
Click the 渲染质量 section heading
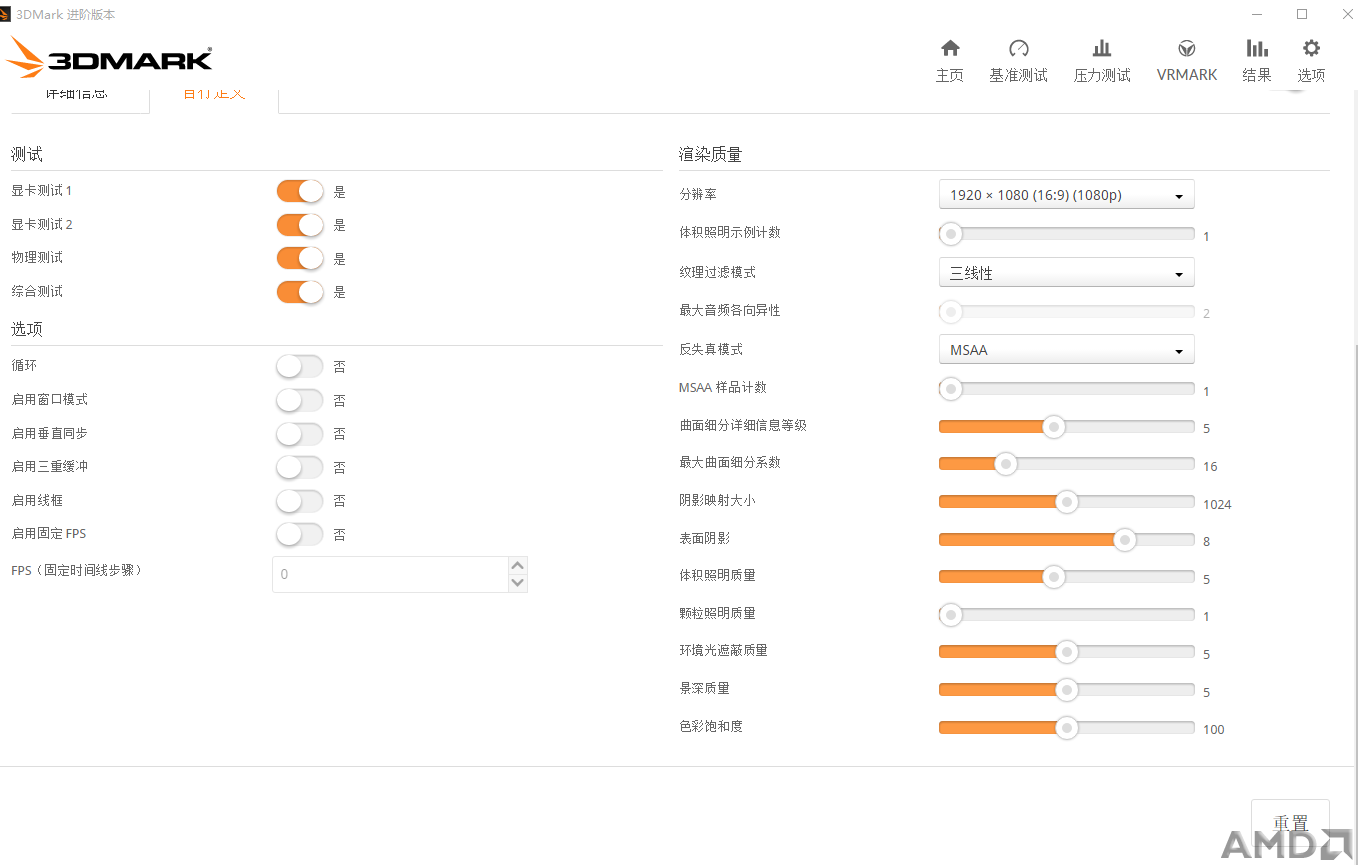click(710, 154)
